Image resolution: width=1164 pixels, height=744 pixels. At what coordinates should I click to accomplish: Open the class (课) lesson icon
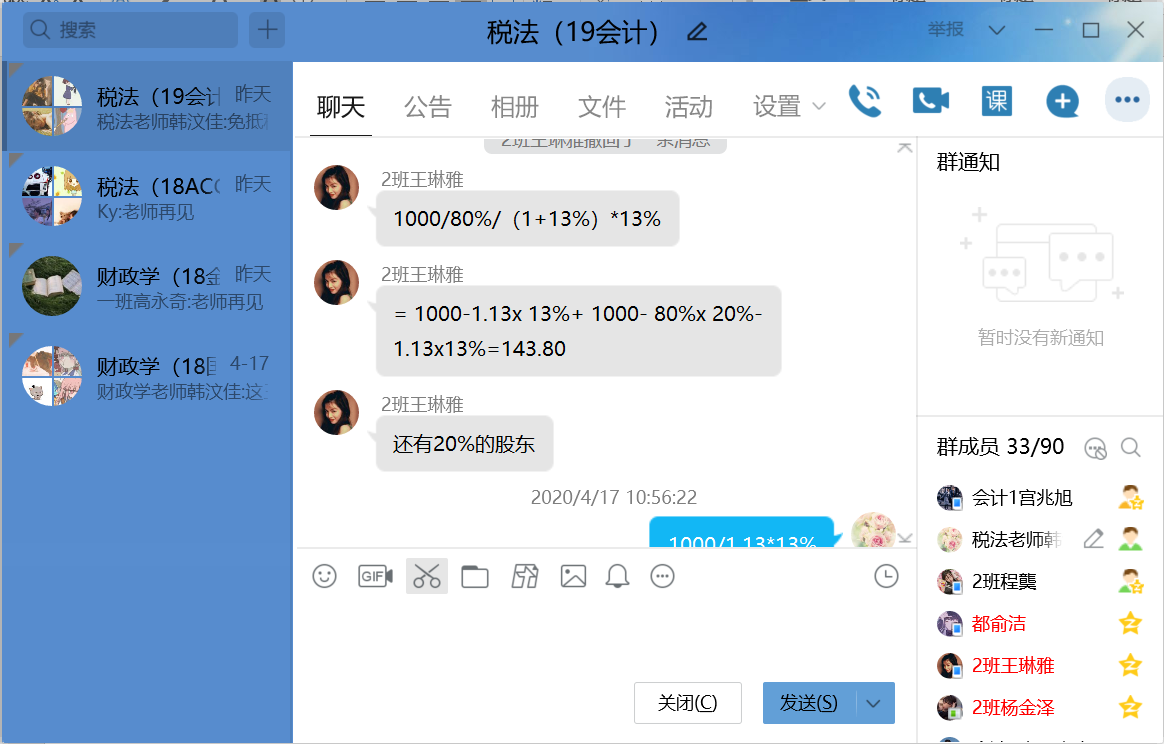996,101
